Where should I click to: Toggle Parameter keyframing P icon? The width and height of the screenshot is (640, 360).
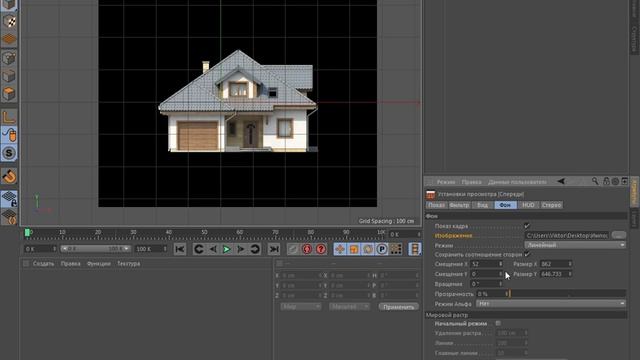[382, 249]
